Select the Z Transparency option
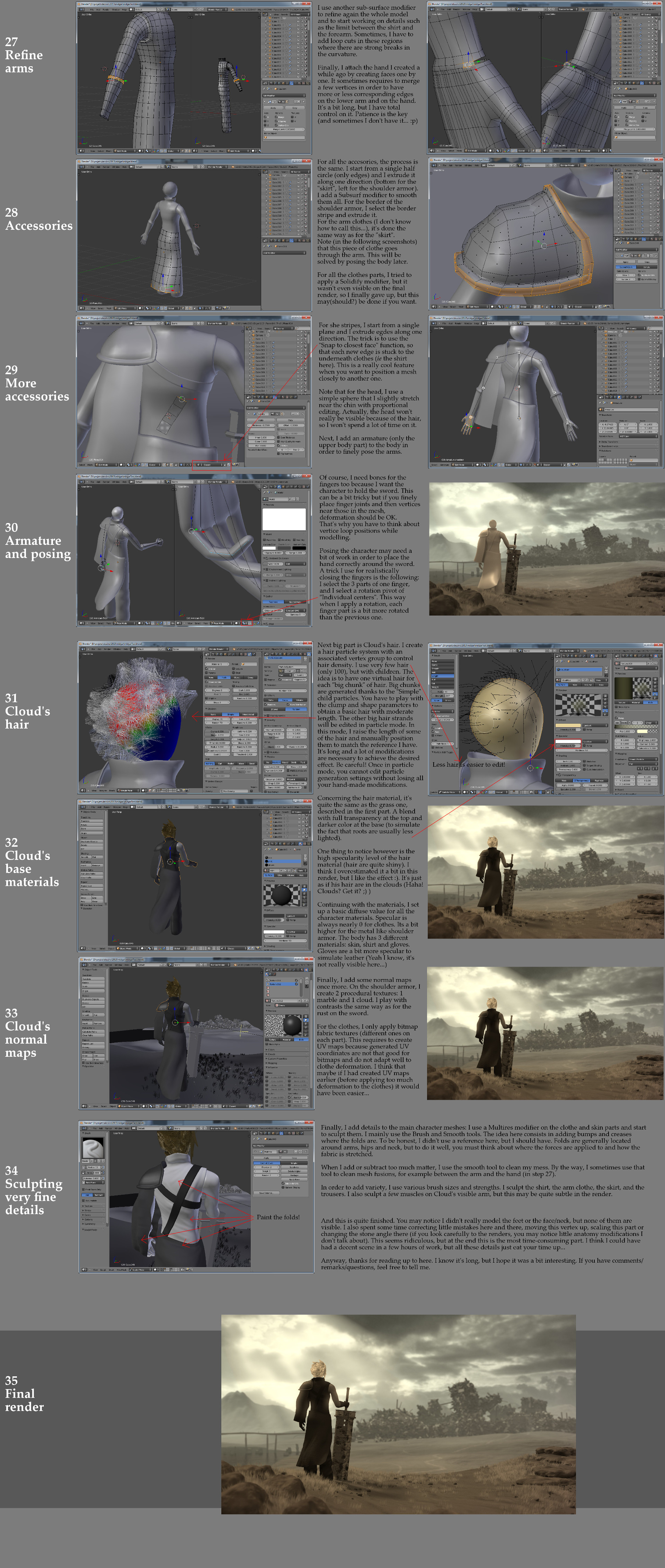 (582, 781)
